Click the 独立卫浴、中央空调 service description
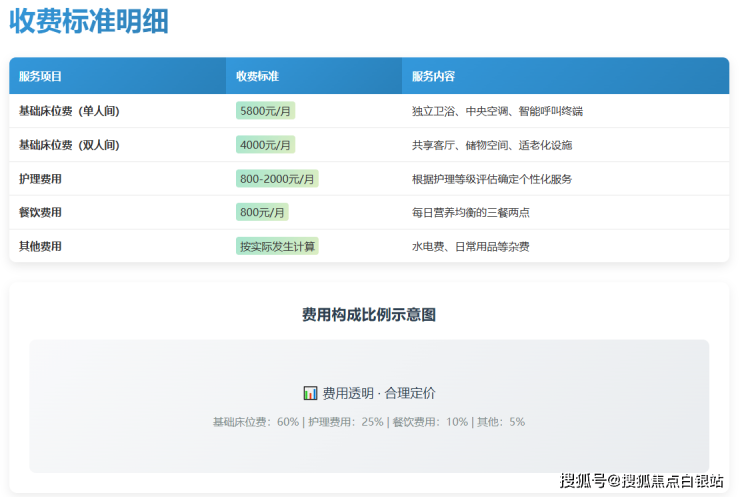 (497, 111)
